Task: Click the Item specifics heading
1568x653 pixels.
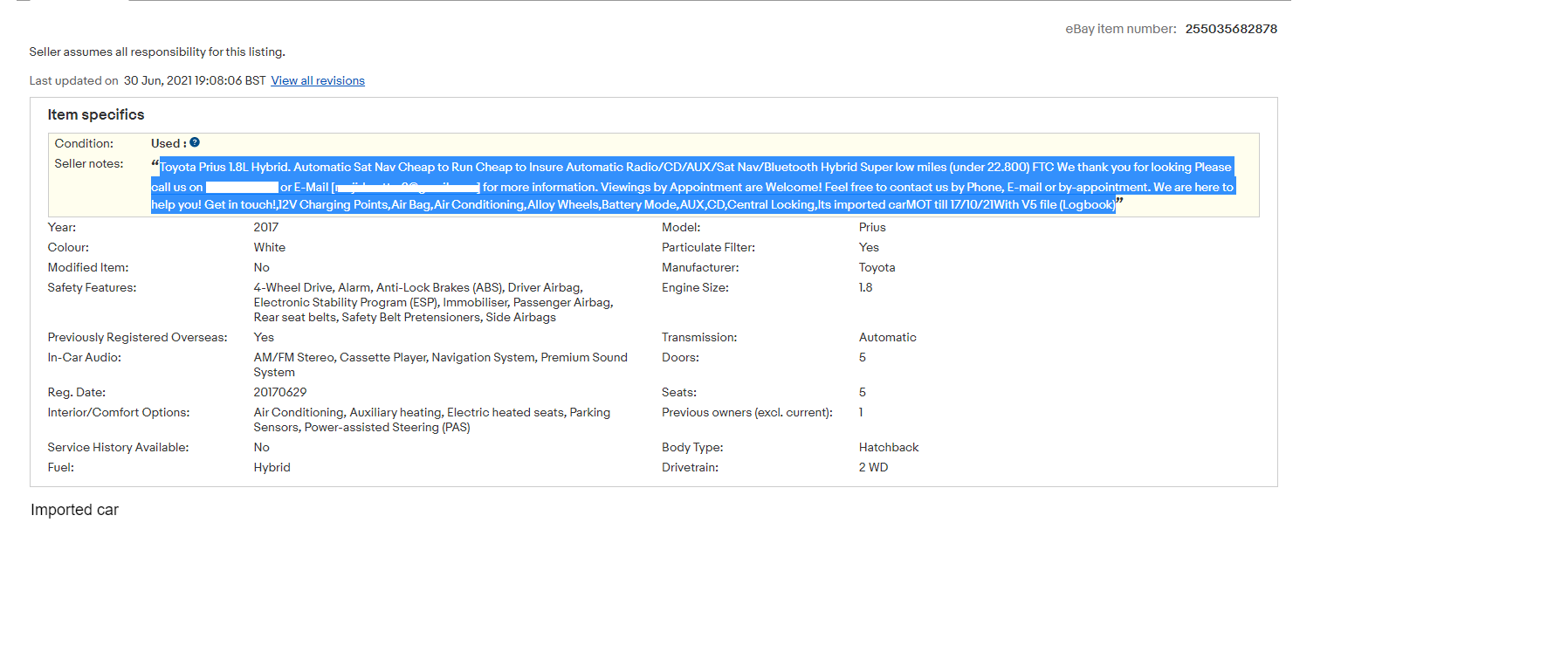Action: point(96,114)
